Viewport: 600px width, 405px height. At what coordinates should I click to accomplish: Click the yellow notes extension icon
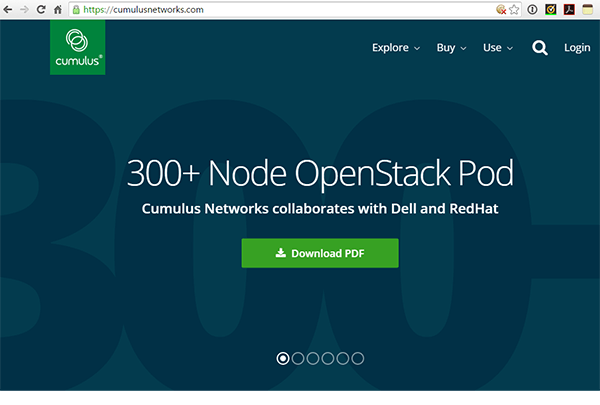tap(587, 10)
